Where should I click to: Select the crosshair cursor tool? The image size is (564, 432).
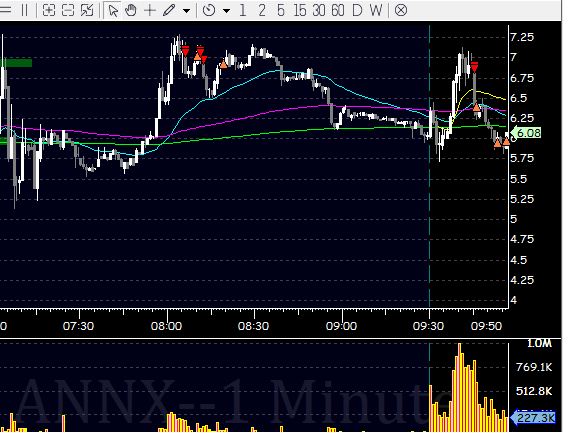150,10
